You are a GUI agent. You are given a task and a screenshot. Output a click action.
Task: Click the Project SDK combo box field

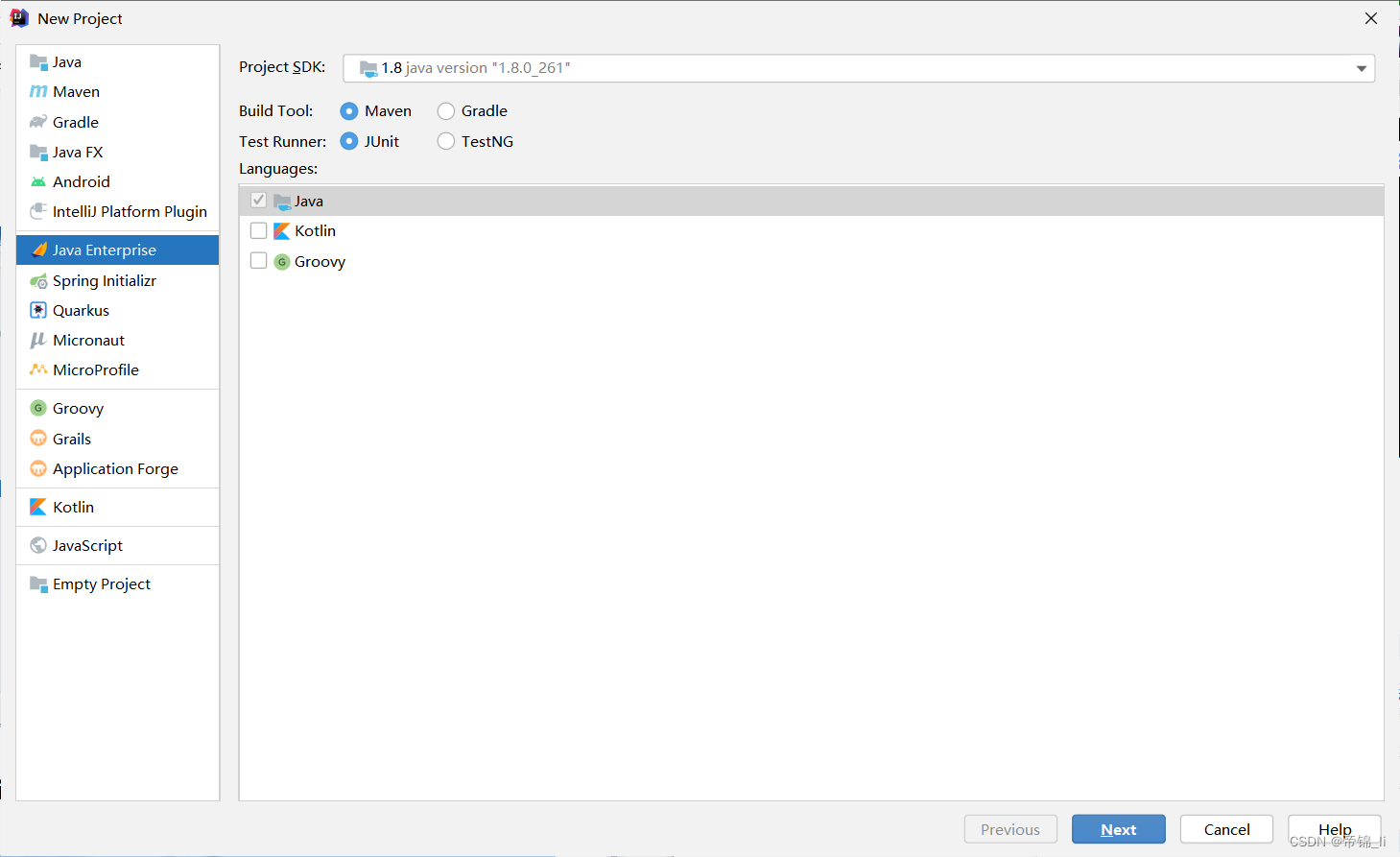(859, 68)
